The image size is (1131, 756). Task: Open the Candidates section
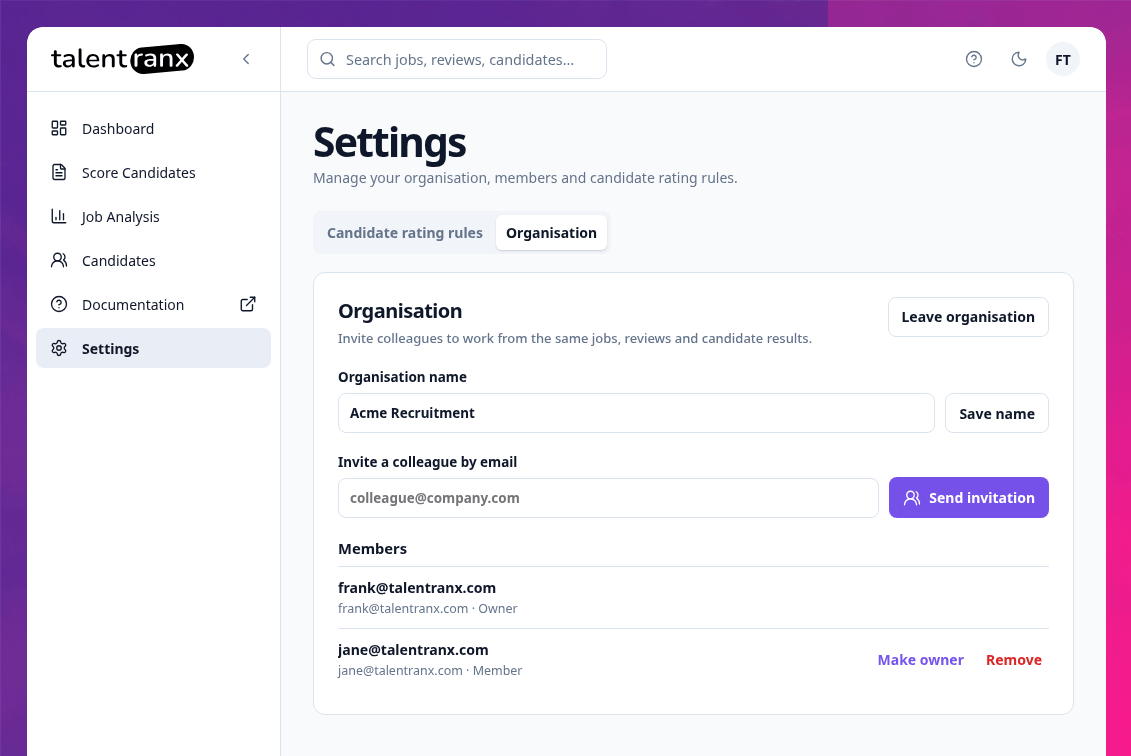(154, 260)
